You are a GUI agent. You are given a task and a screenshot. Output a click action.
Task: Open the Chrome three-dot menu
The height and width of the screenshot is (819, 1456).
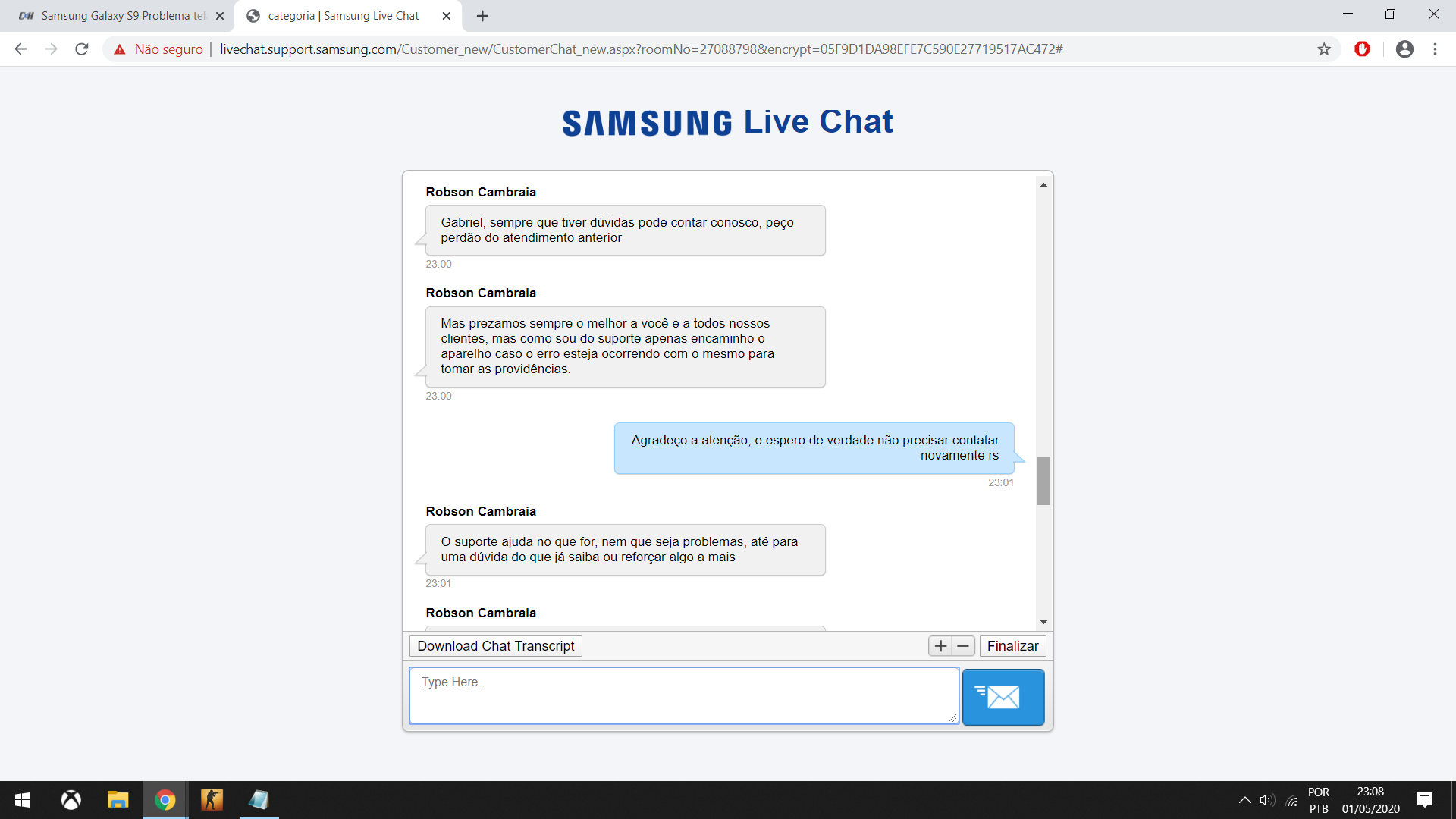1435,49
